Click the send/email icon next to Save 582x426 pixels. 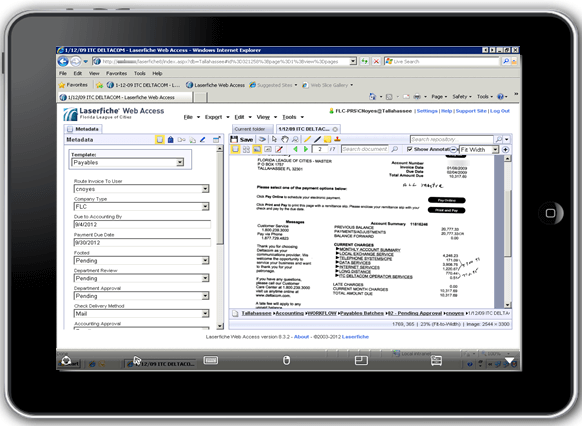(262, 140)
